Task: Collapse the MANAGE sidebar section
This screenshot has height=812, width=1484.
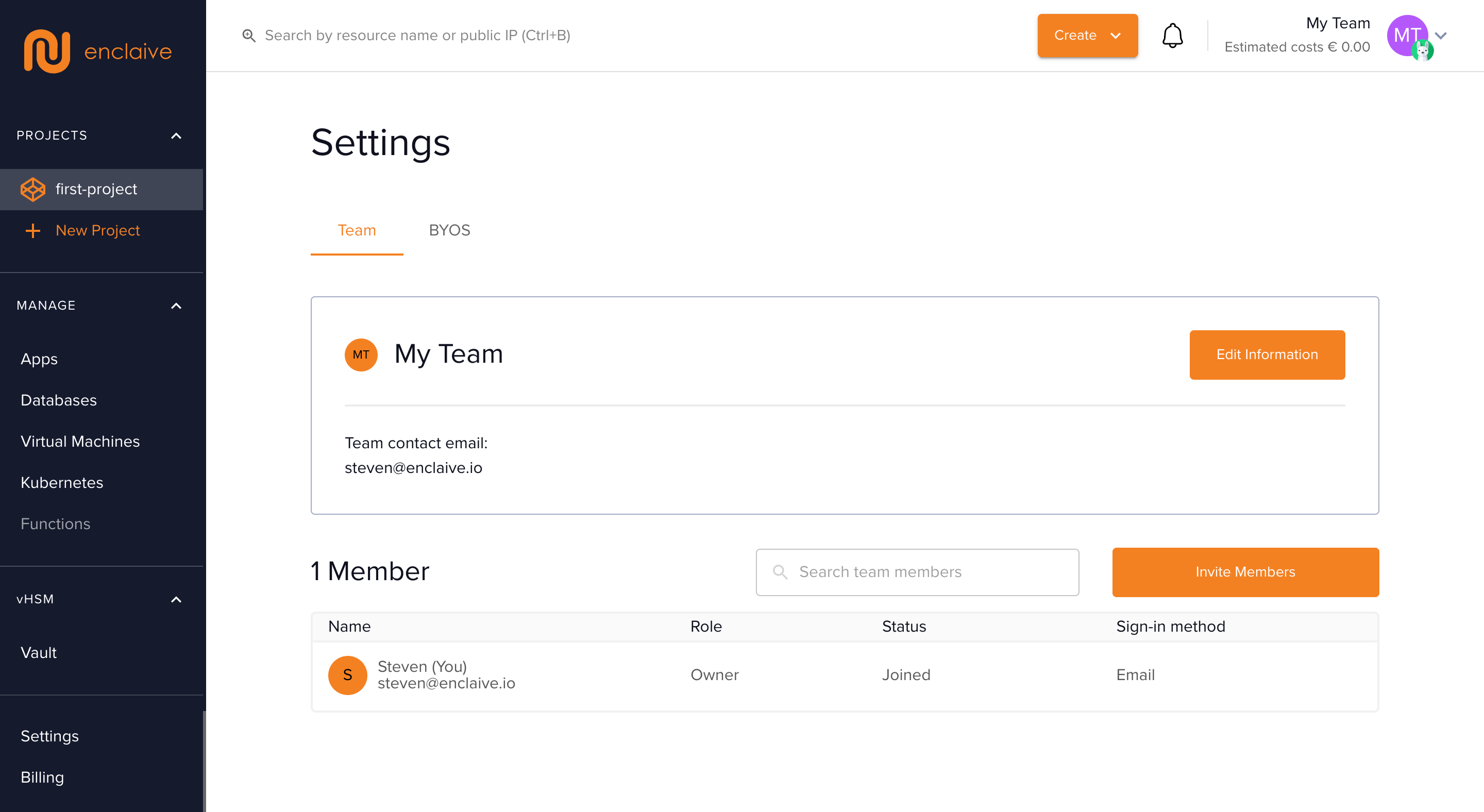Action: tap(176, 306)
